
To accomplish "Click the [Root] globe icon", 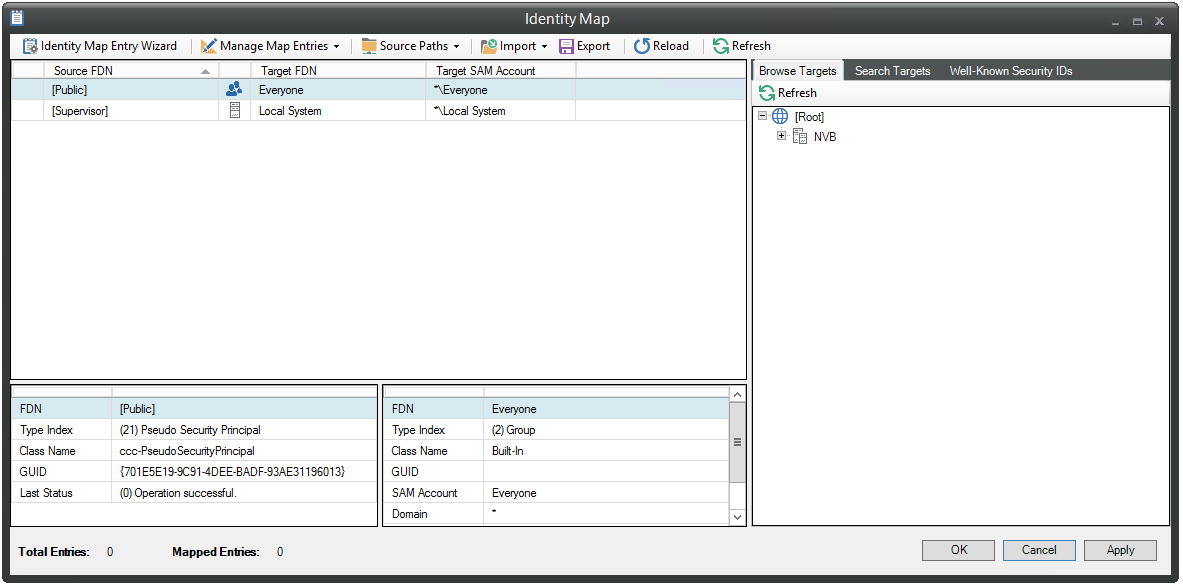I will (780, 117).
